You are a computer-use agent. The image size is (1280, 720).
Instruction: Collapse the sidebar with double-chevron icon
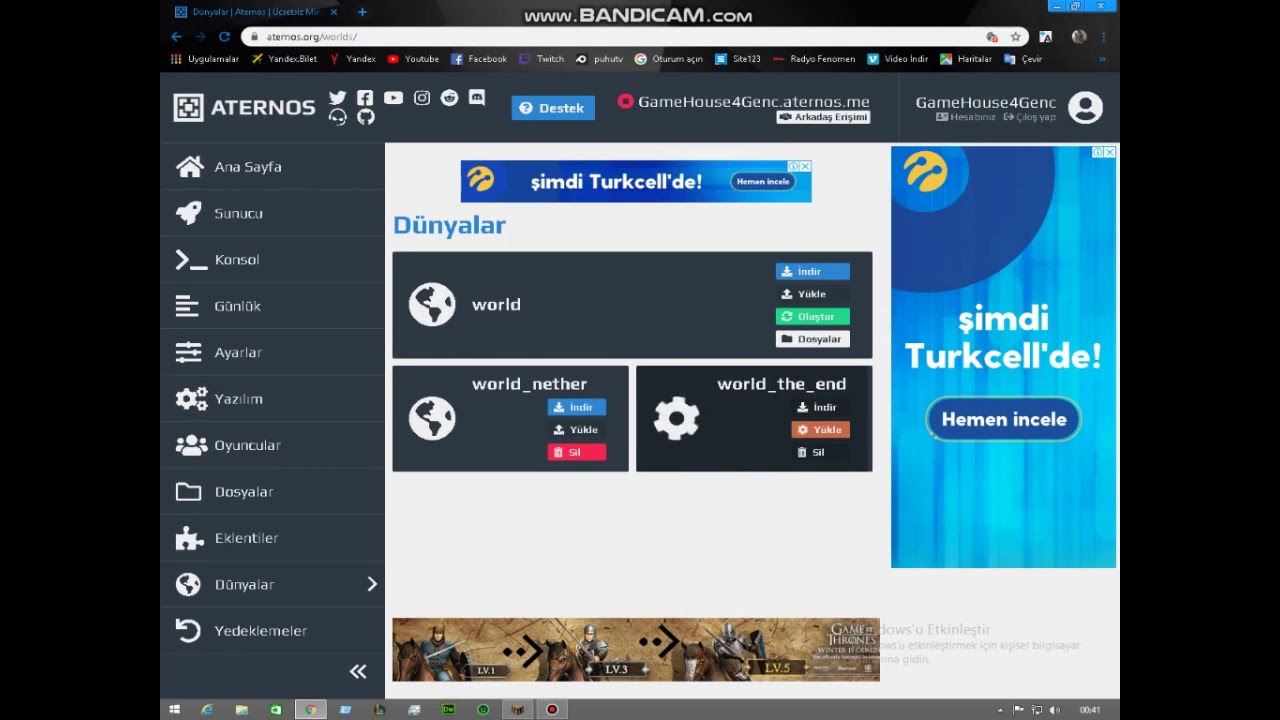[358, 672]
